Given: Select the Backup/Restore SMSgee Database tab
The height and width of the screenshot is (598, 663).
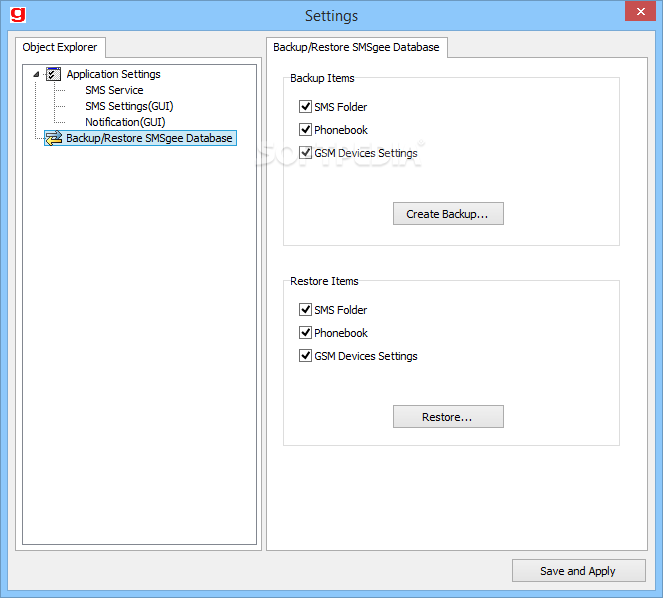Looking at the screenshot, I should [x=356, y=47].
